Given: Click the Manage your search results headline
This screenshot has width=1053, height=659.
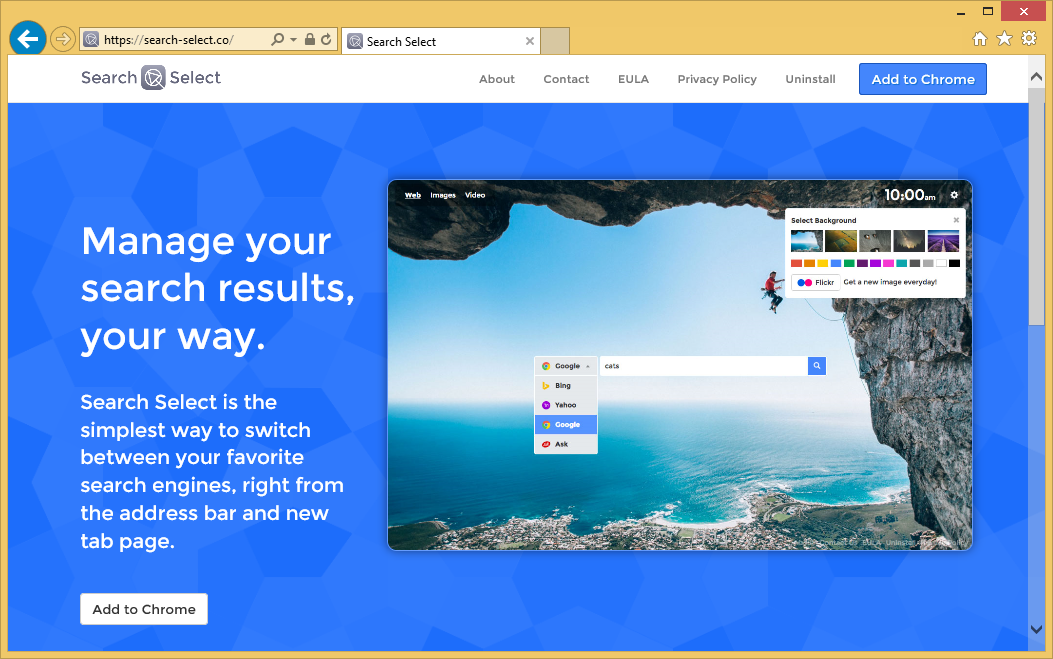Looking at the screenshot, I should 218,289.
